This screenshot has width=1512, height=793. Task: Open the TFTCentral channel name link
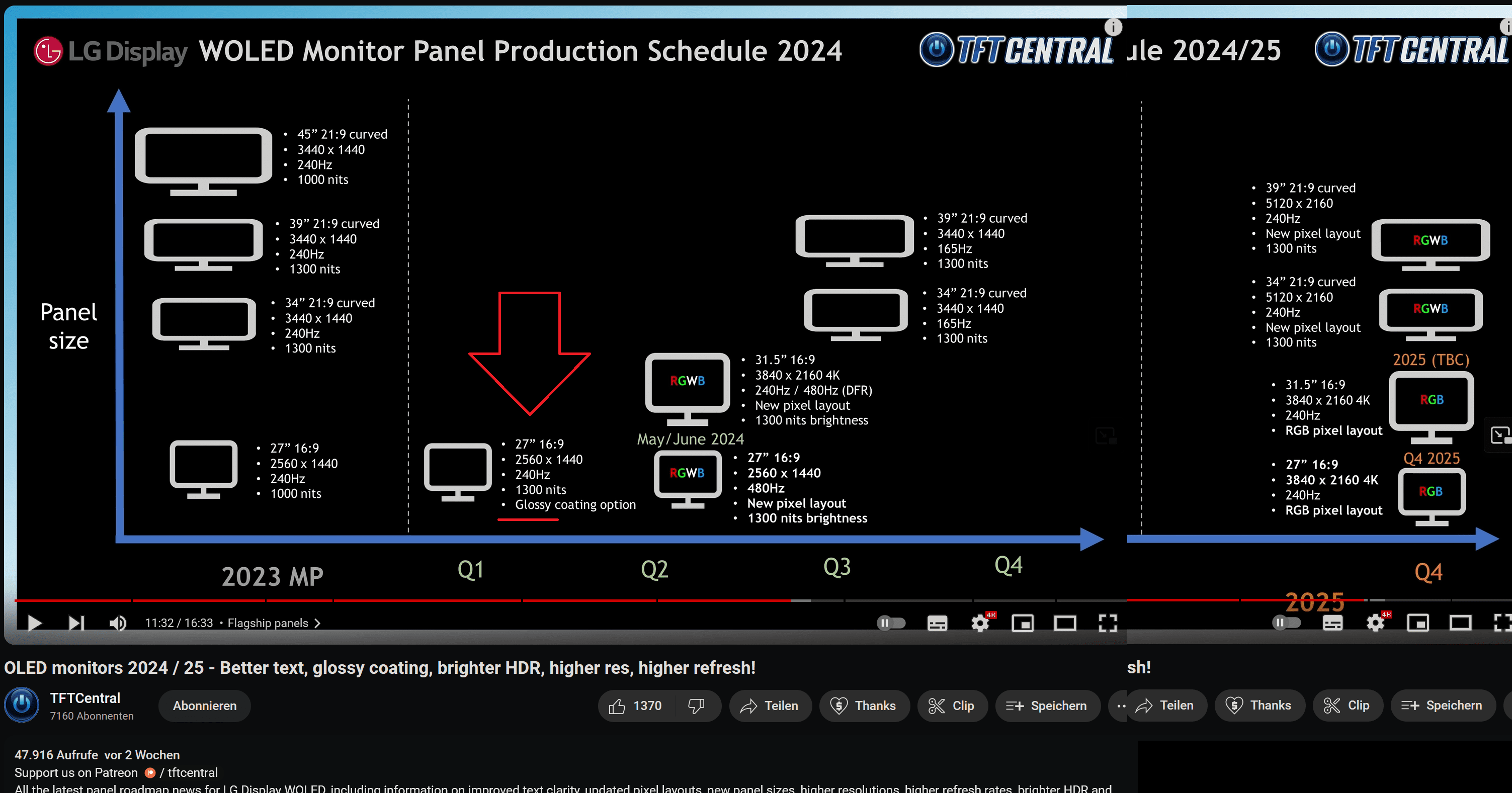tap(85, 698)
